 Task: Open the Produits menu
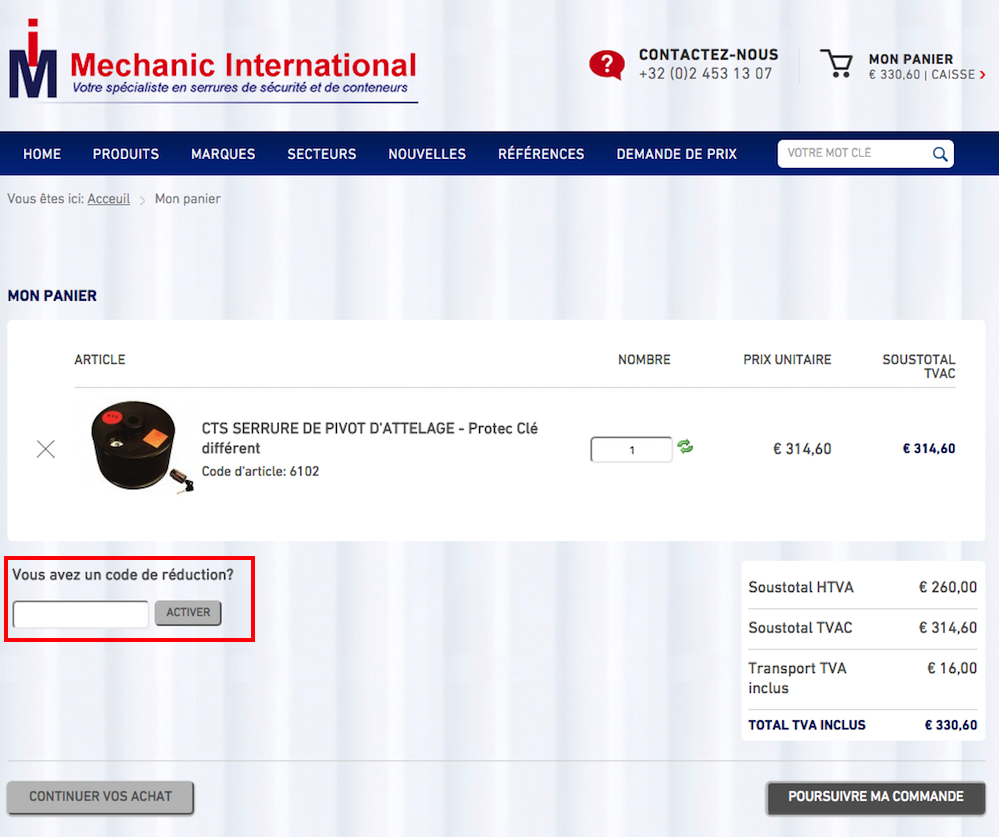pos(126,154)
